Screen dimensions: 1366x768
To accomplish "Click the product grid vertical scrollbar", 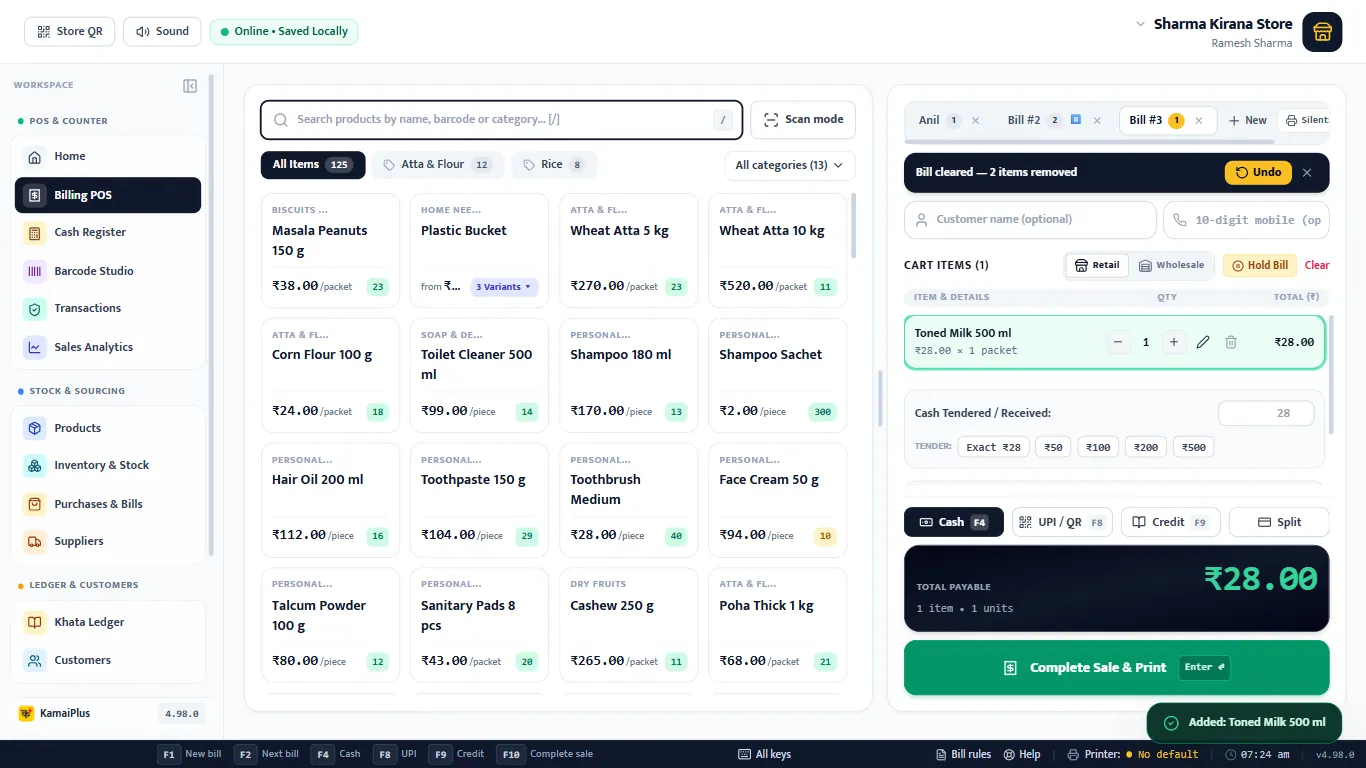I will [x=853, y=225].
